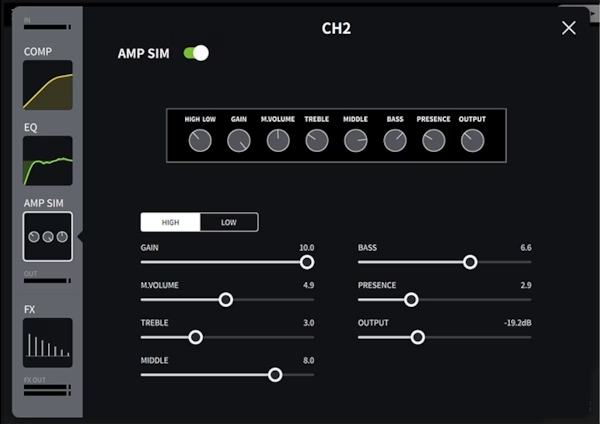Image resolution: width=600 pixels, height=424 pixels.
Task: Click the M.VOLUME knob on amp
Action: 278,141
